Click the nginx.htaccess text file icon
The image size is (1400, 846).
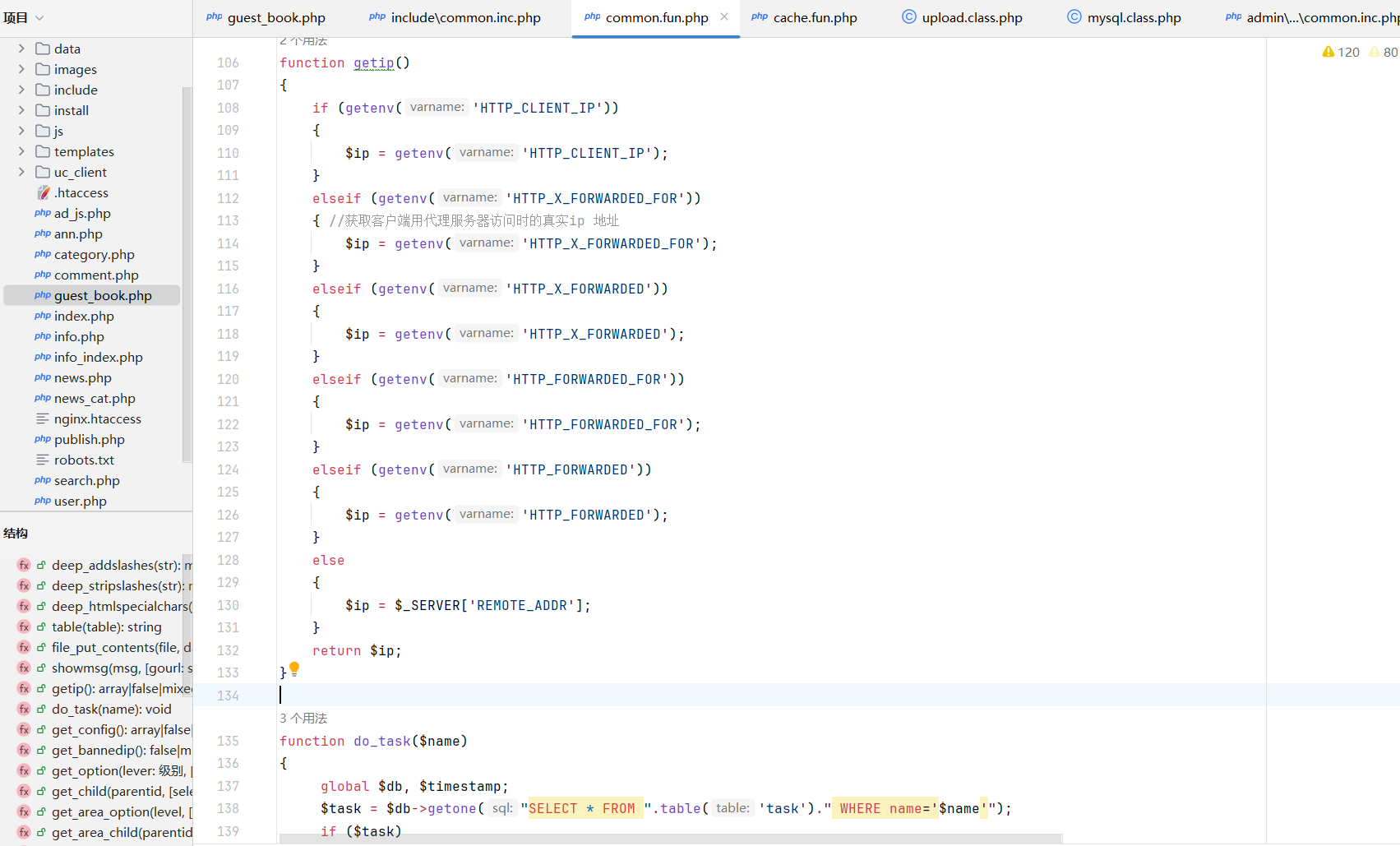(43, 418)
